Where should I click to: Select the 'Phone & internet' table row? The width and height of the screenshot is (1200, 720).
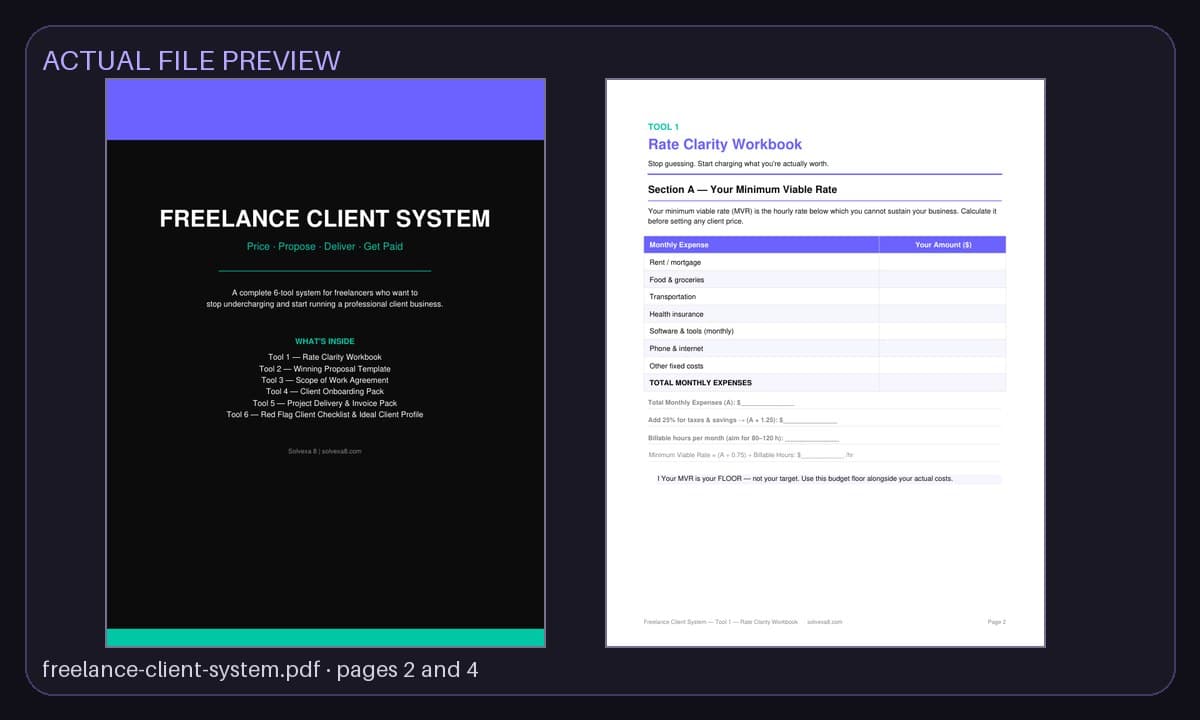825,348
